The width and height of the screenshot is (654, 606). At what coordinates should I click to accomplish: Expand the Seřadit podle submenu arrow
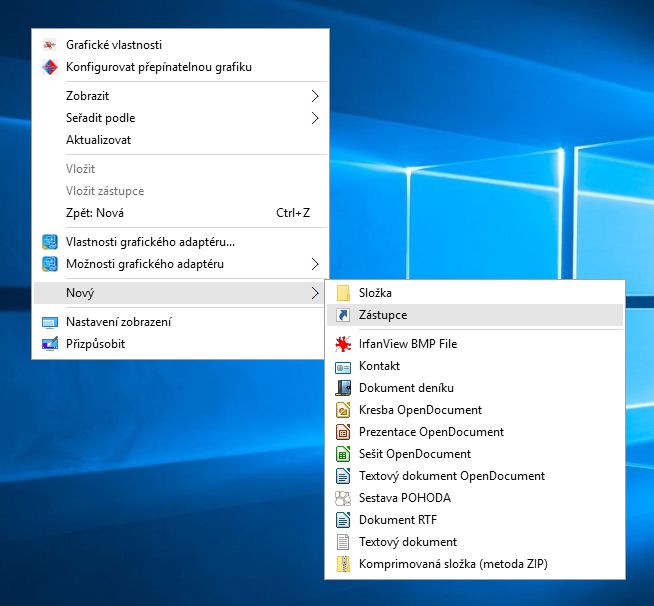tap(315, 118)
